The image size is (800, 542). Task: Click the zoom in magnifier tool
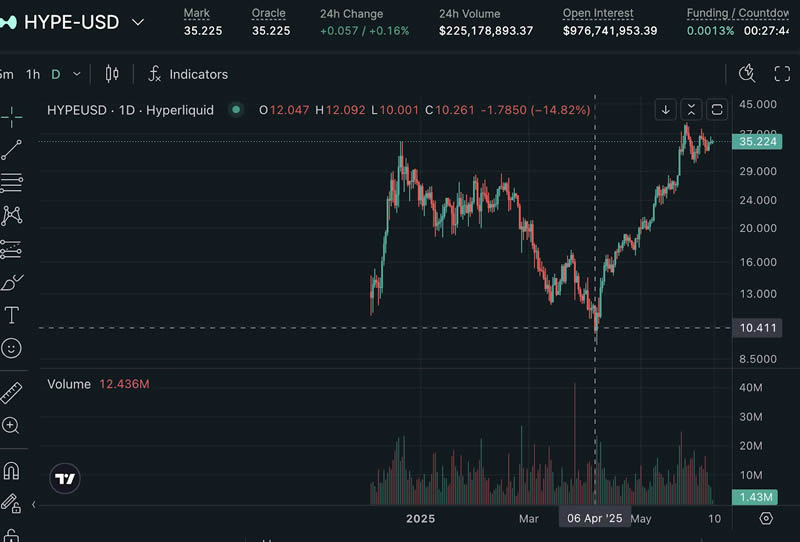pos(12,425)
